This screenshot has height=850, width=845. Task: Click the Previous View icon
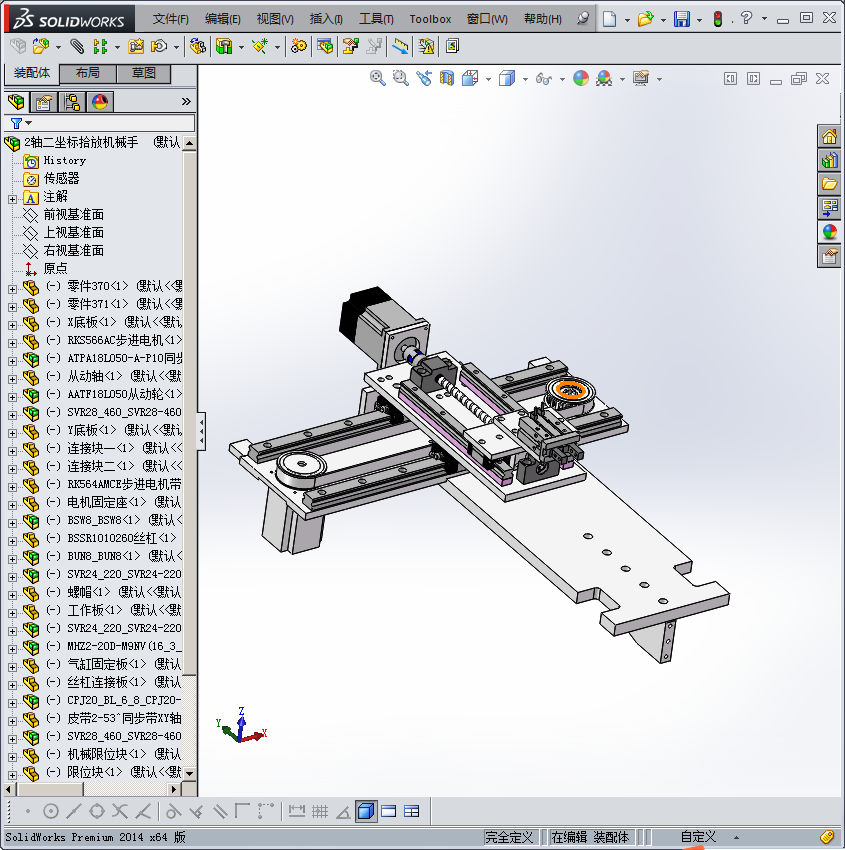424,79
